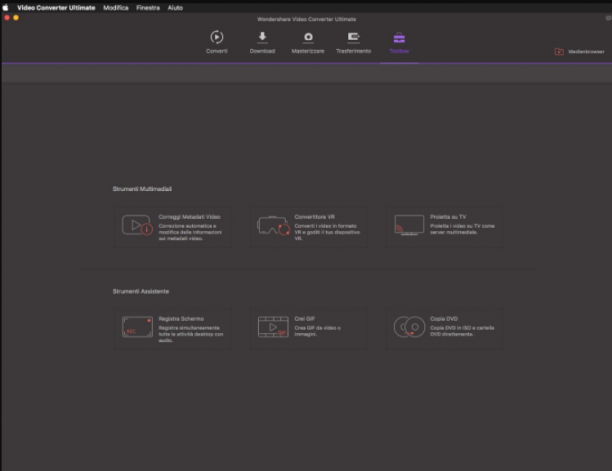
Task: Switch to the Masterizzare tab label
Action: 308,51
